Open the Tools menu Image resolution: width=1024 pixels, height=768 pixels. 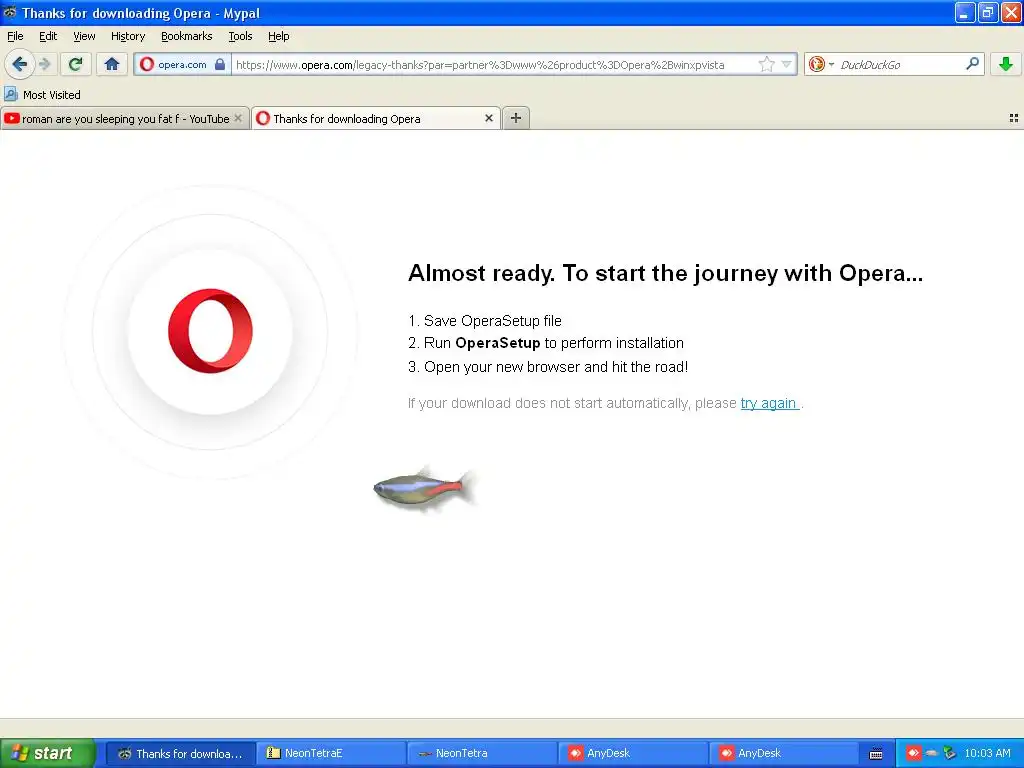(x=240, y=36)
